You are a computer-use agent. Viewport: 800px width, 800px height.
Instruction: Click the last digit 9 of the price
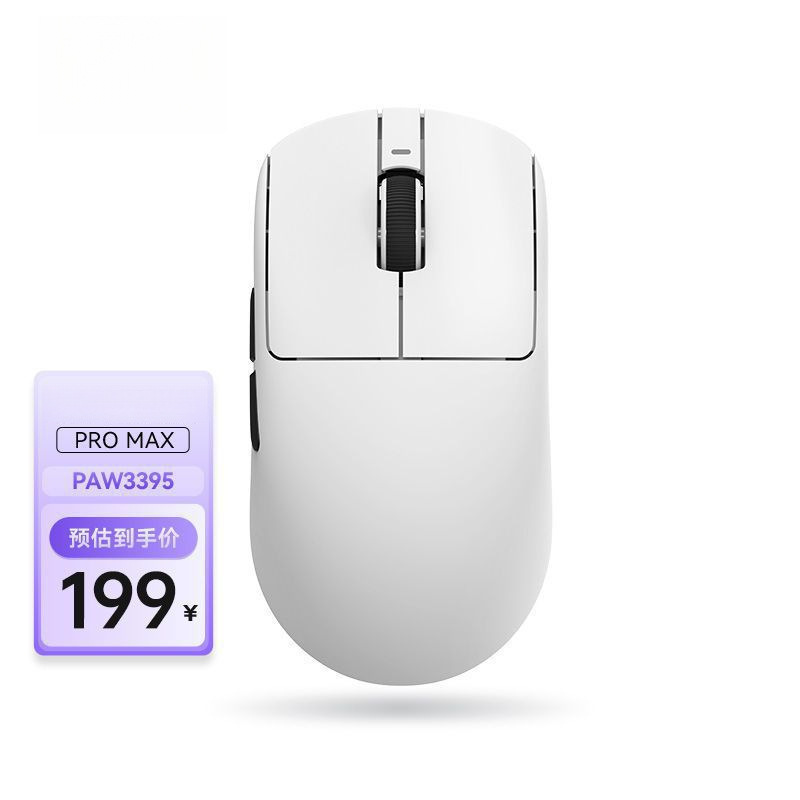153,601
